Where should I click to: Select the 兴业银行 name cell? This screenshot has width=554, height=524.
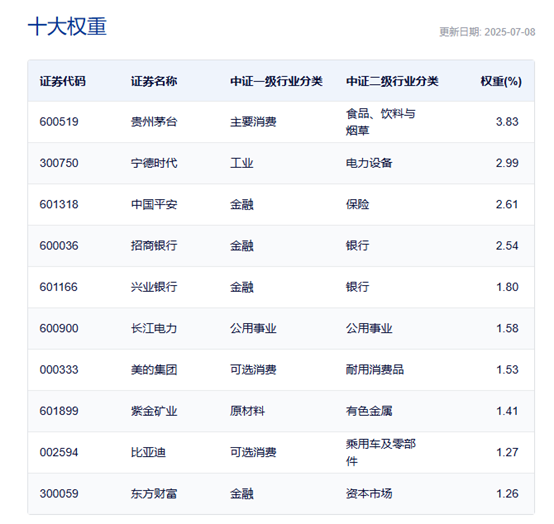click(x=154, y=287)
